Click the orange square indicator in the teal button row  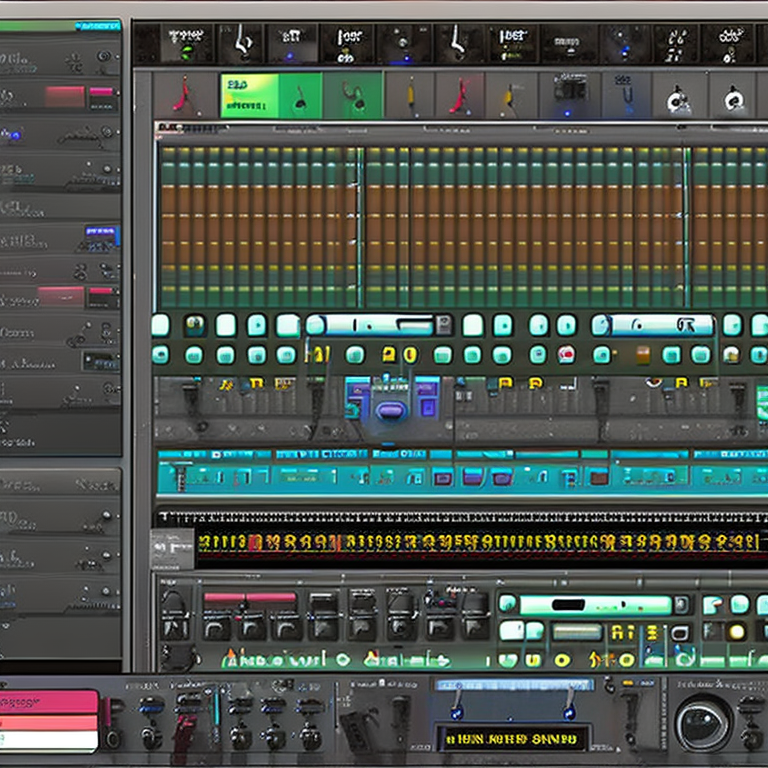tap(643, 355)
